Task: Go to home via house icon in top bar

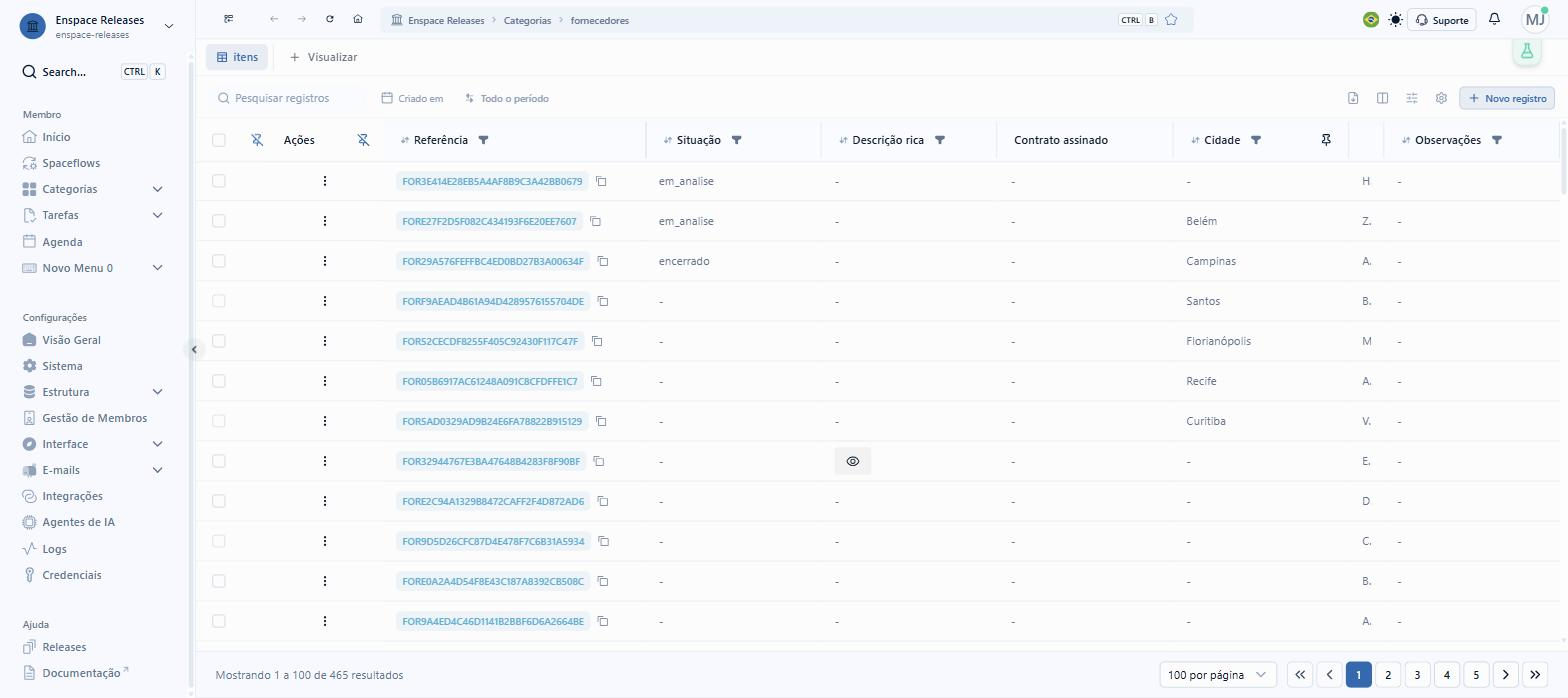Action: (358, 20)
